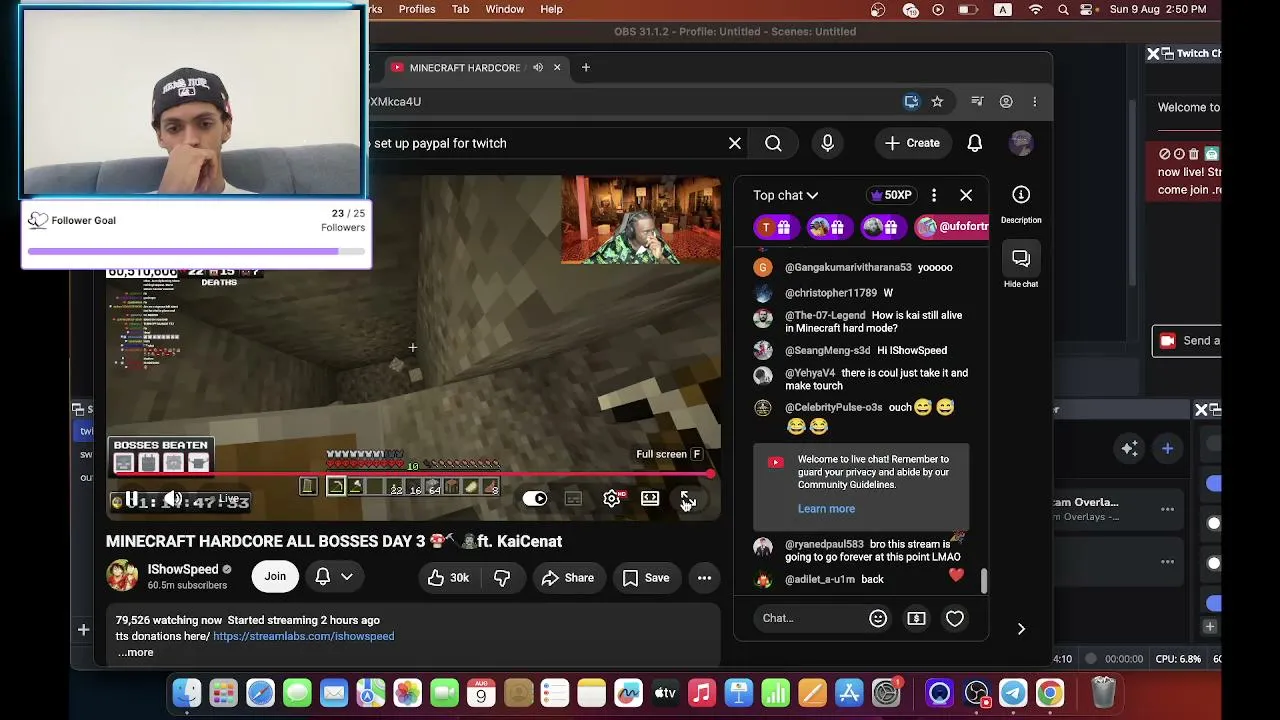Send a heart reaction in chat
The image size is (1280, 720).
click(x=955, y=618)
